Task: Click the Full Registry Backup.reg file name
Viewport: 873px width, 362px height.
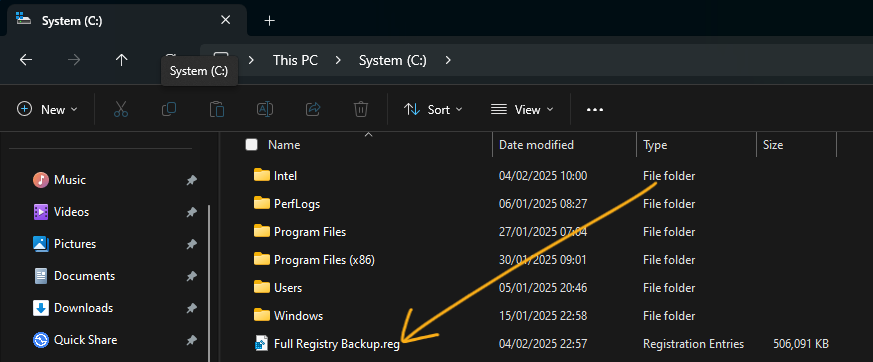Action: [337, 344]
